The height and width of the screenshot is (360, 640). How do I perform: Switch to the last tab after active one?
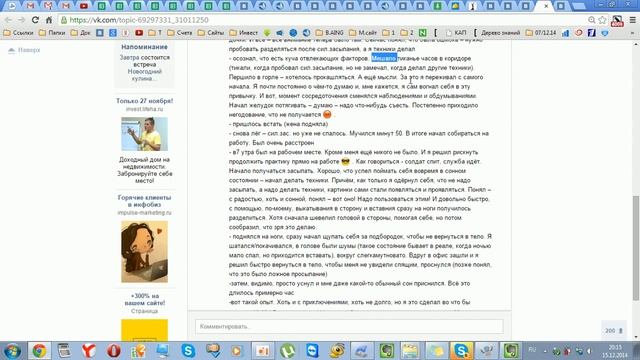561,6
